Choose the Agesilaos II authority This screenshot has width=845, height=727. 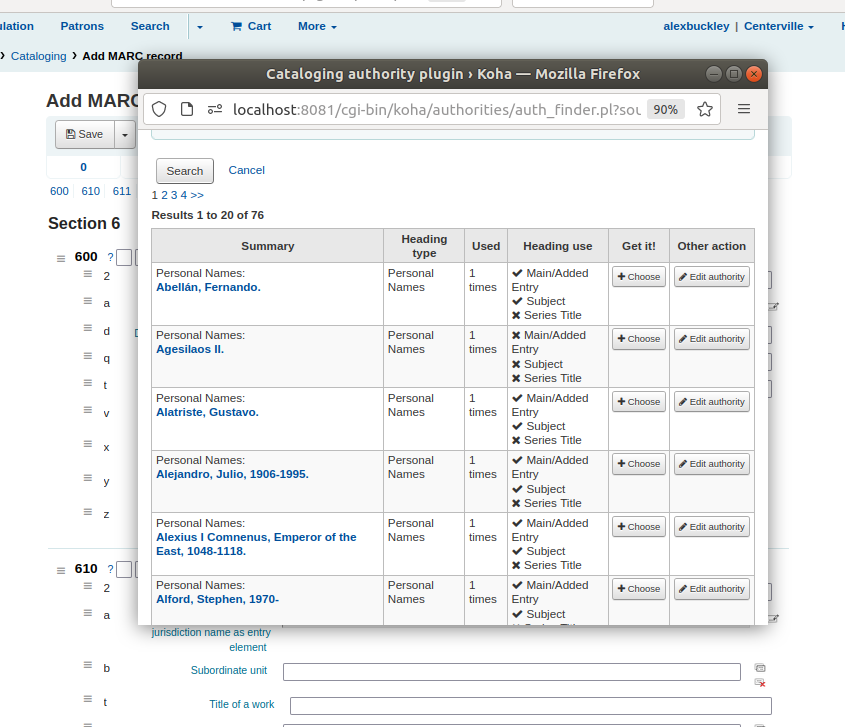[639, 338]
